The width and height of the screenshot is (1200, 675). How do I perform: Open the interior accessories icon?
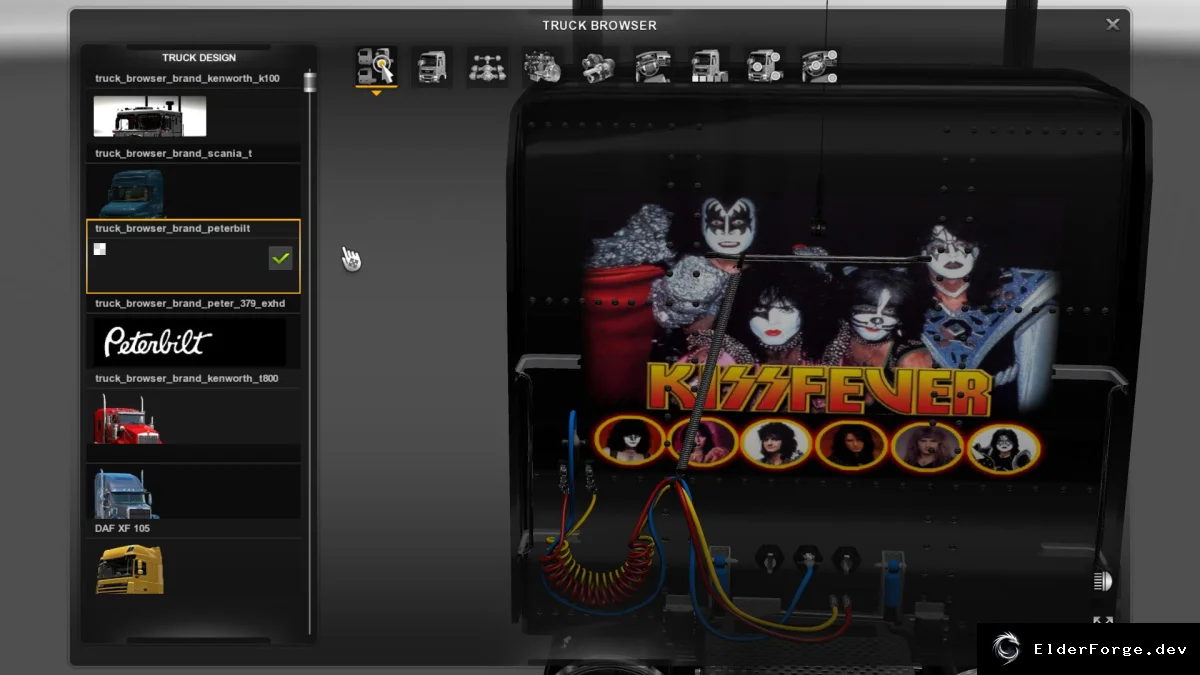[x=819, y=66]
